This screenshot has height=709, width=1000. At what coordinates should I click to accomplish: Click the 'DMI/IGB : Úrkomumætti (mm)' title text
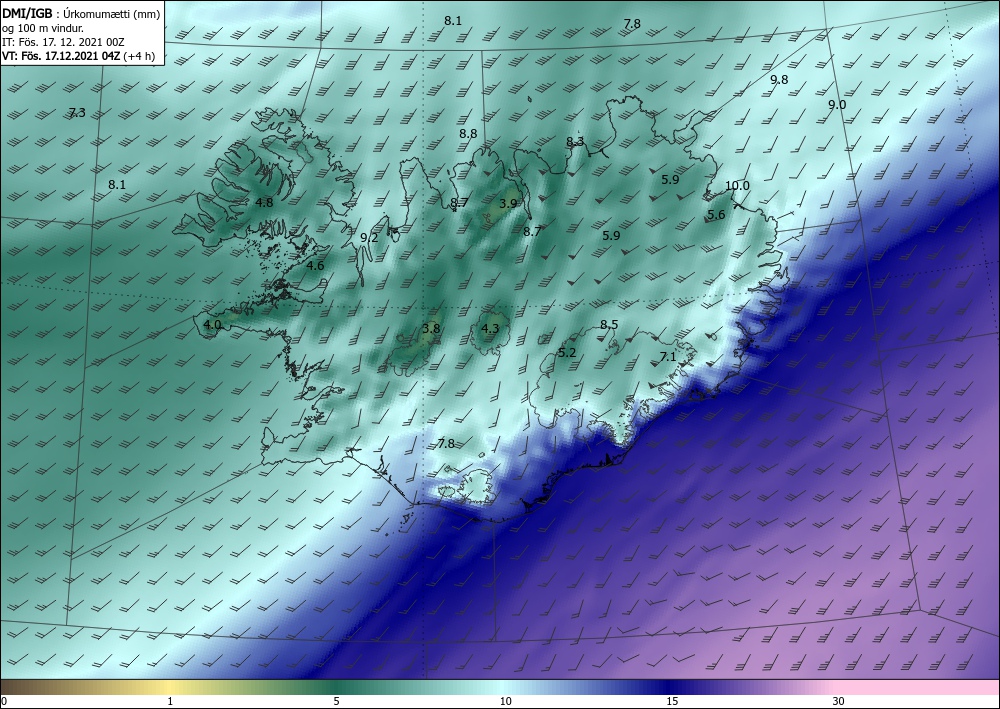click(x=81, y=13)
